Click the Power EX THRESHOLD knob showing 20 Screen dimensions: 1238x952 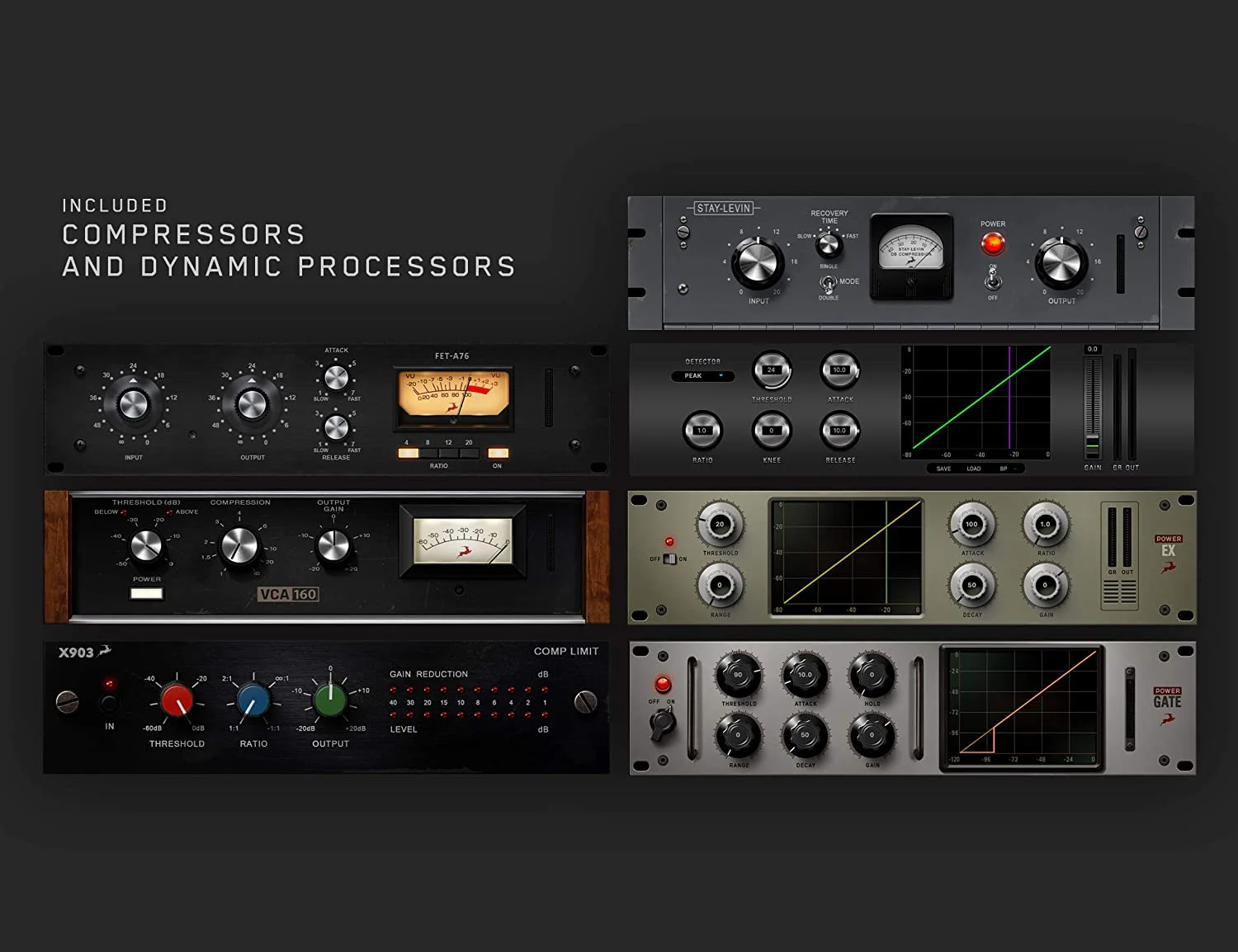[x=721, y=525]
